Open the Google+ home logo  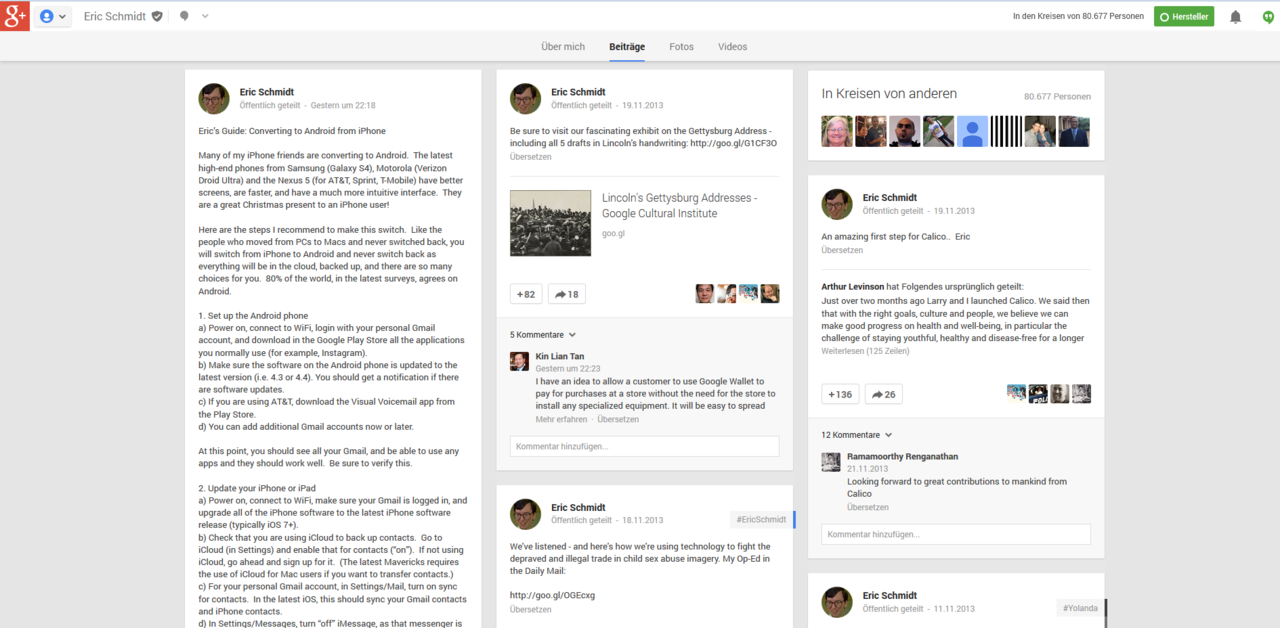(15, 16)
